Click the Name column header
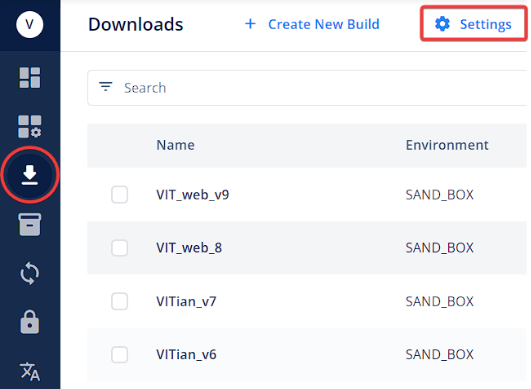Screen dimensions: 531x389 (x=175, y=145)
